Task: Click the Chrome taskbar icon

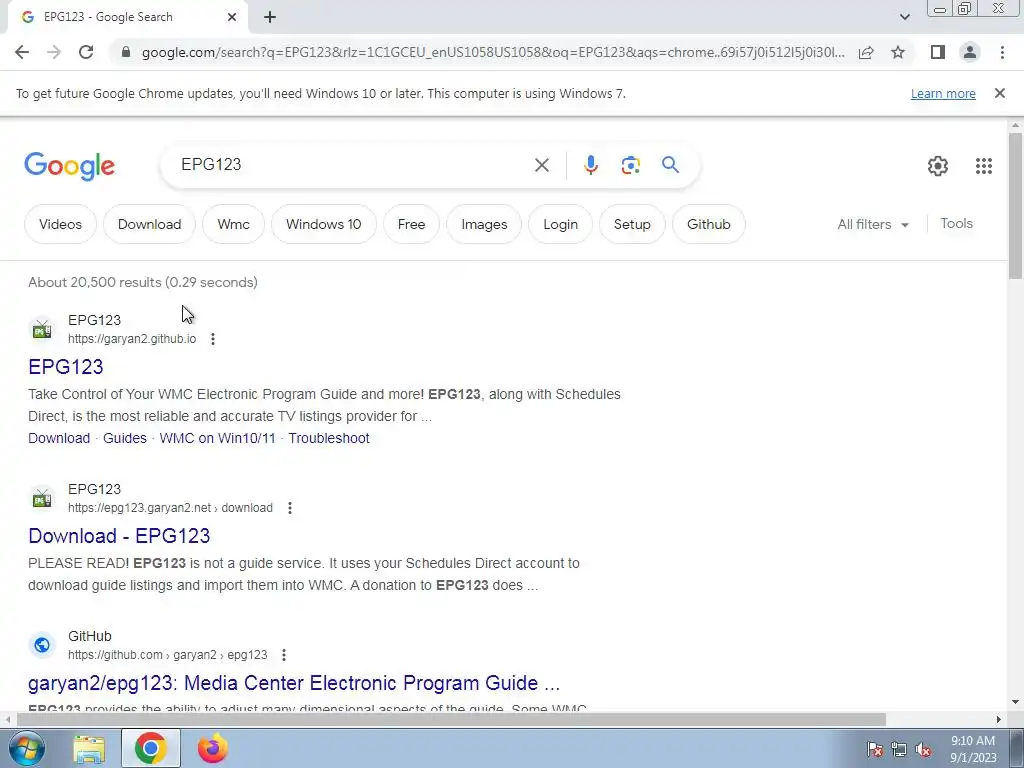Action: point(151,748)
